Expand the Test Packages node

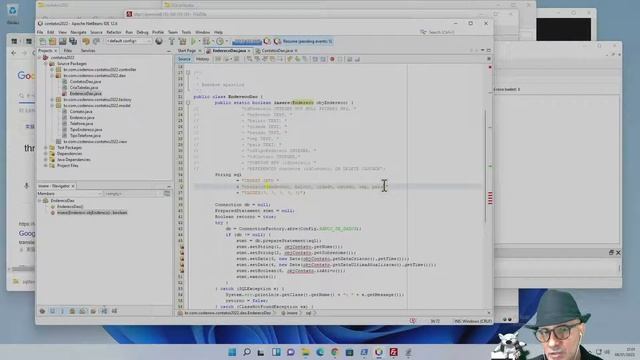pos(46,148)
